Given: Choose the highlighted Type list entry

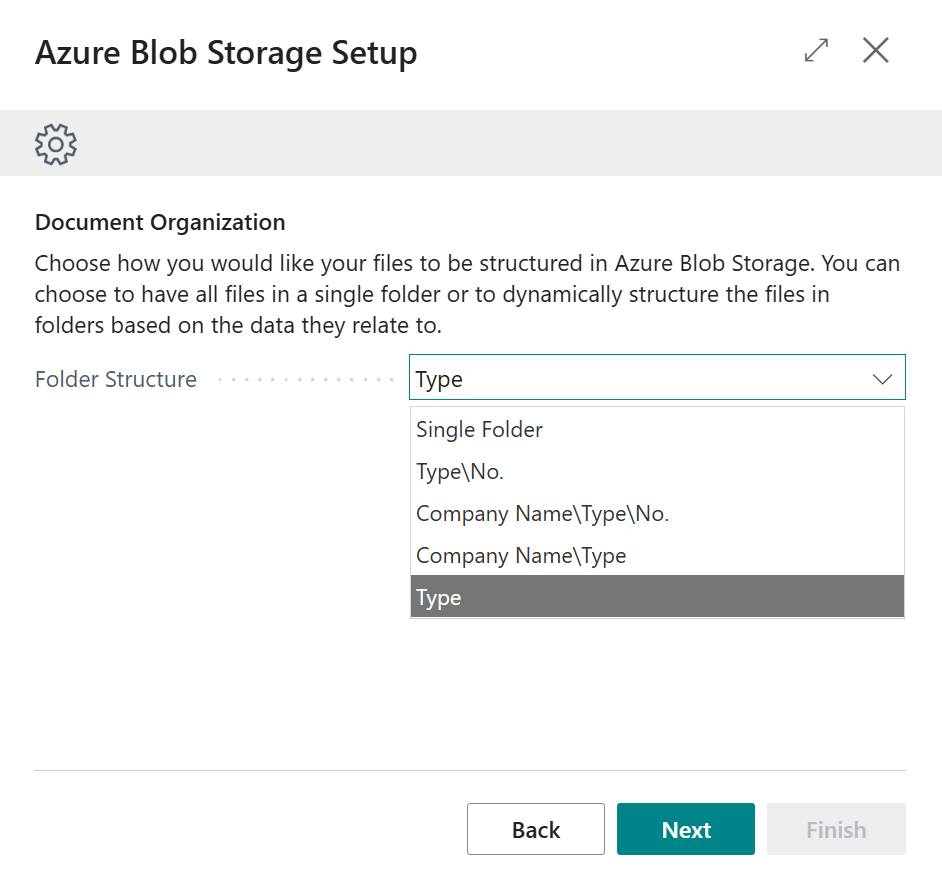Looking at the screenshot, I should 657,598.
